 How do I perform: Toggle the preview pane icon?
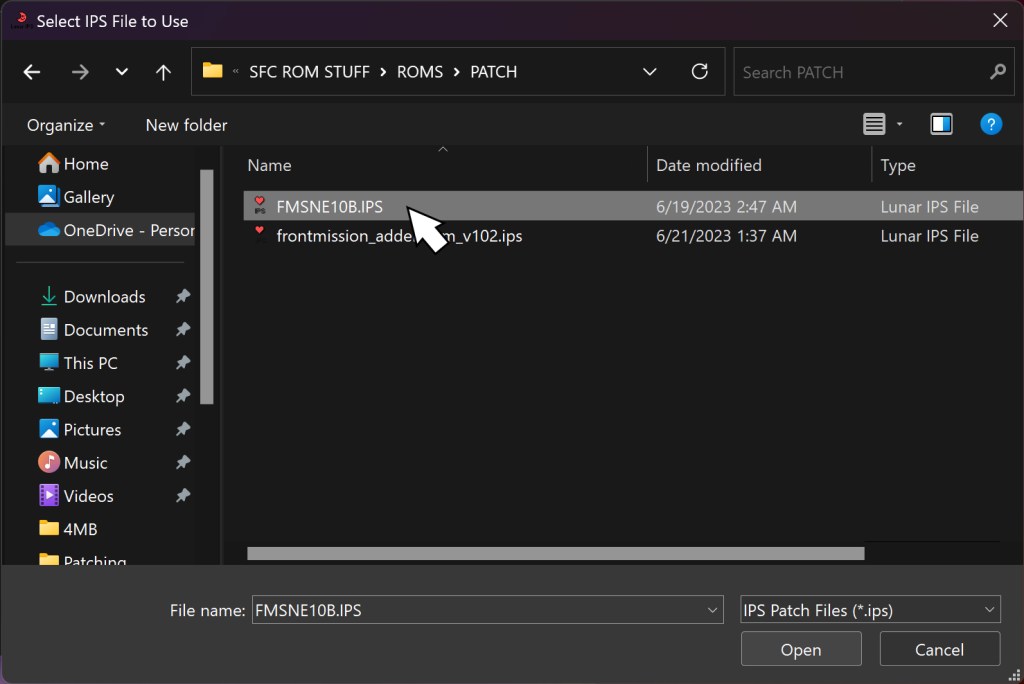[941, 125]
